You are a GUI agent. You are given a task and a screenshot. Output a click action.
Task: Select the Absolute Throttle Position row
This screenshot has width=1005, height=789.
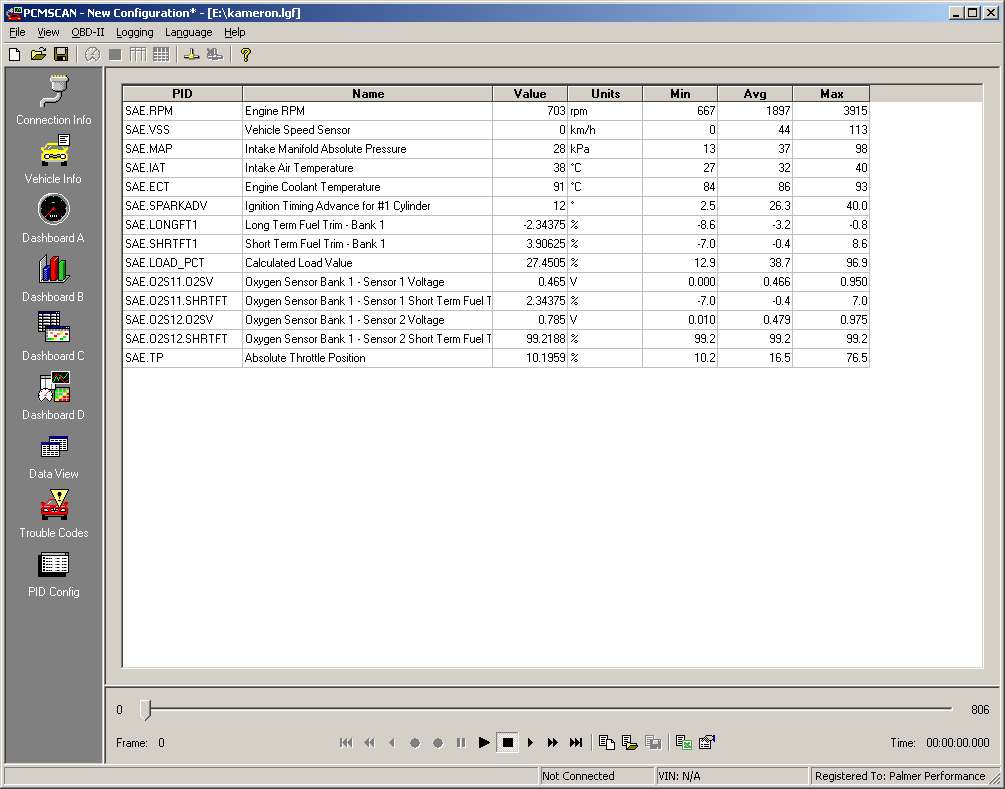[x=496, y=358]
